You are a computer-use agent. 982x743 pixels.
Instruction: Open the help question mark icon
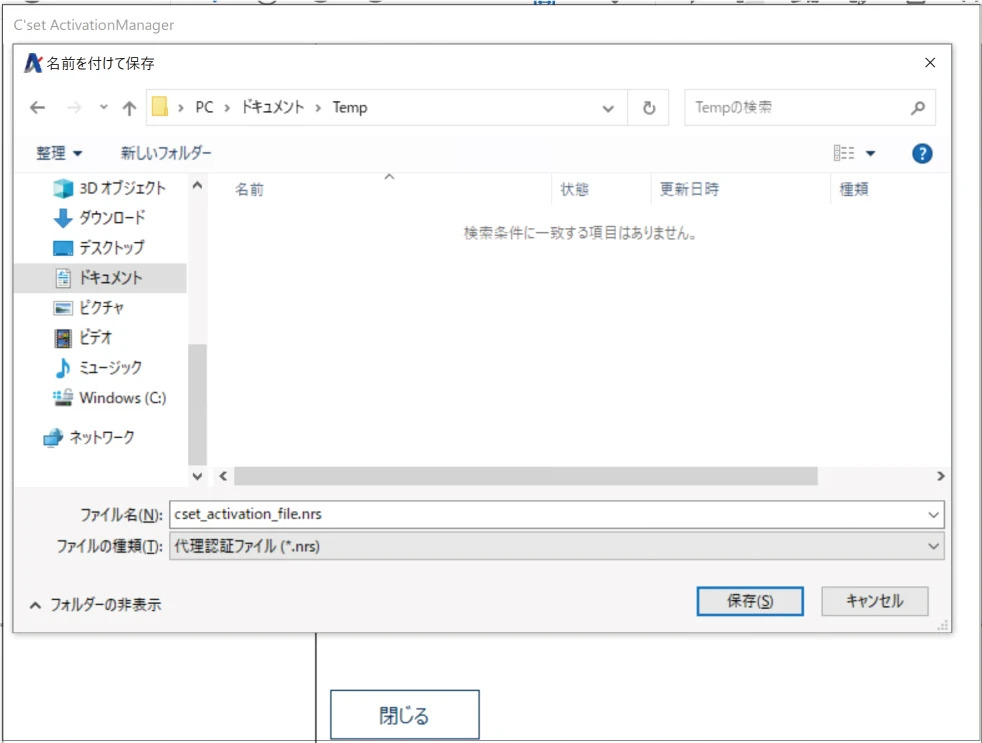(922, 153)
